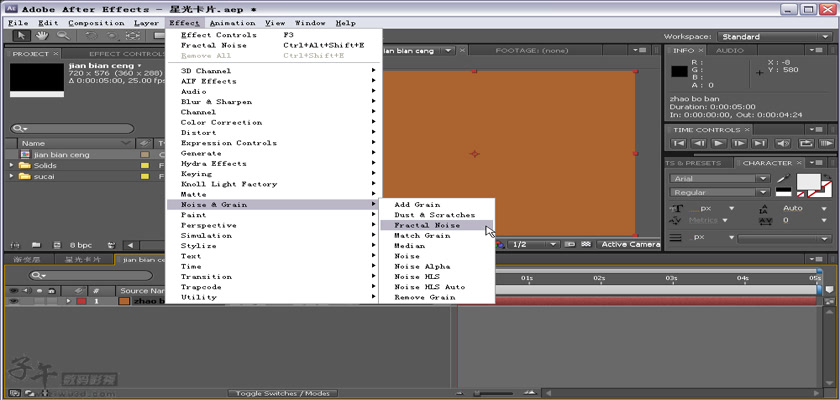Click the Project panel search field
This screenshot has width=840, height=400.
[72, 129]
